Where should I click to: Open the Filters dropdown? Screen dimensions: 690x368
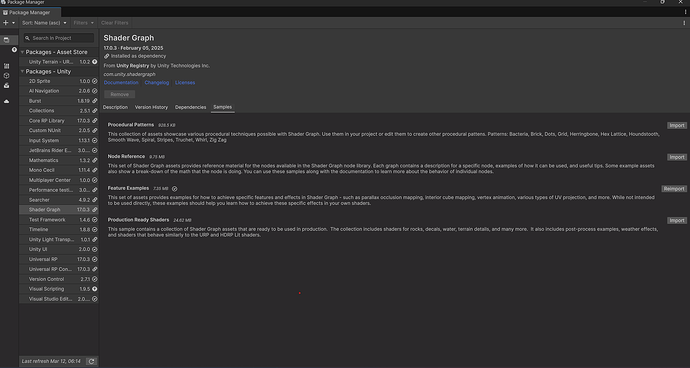point(84,23)
